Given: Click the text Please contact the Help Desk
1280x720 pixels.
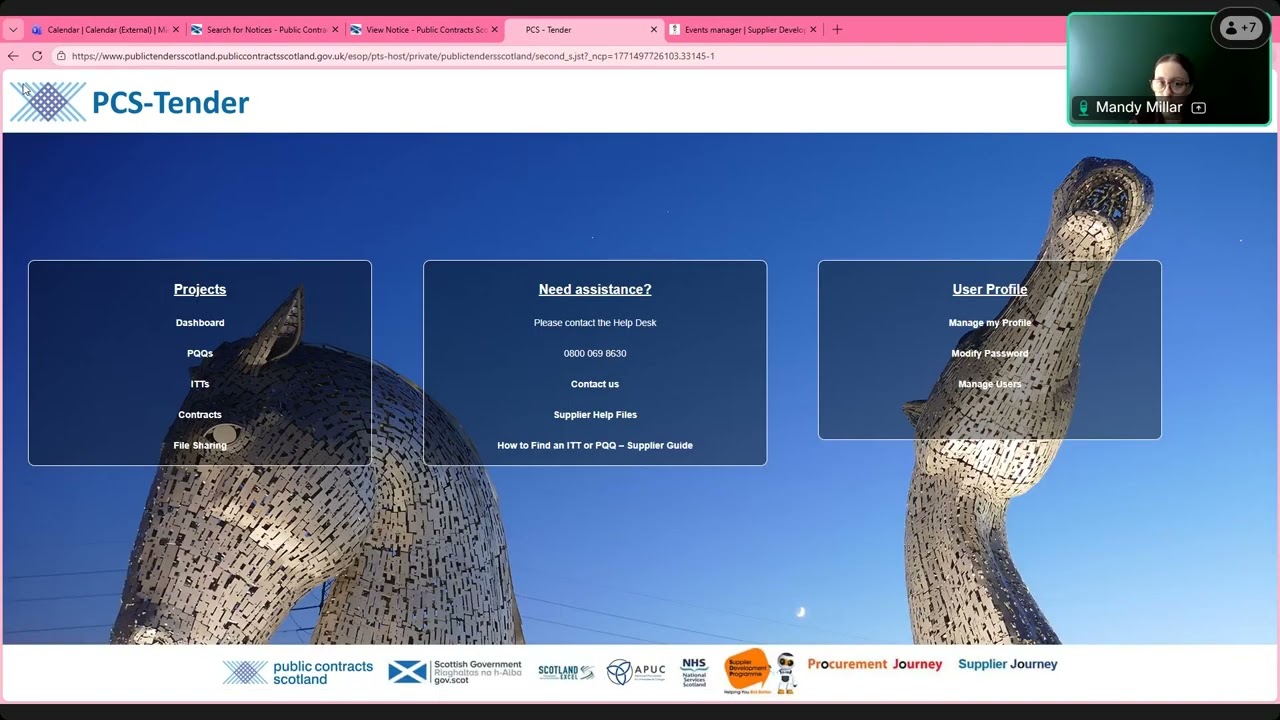Looking at the screenshot, I should coord(595,323).
